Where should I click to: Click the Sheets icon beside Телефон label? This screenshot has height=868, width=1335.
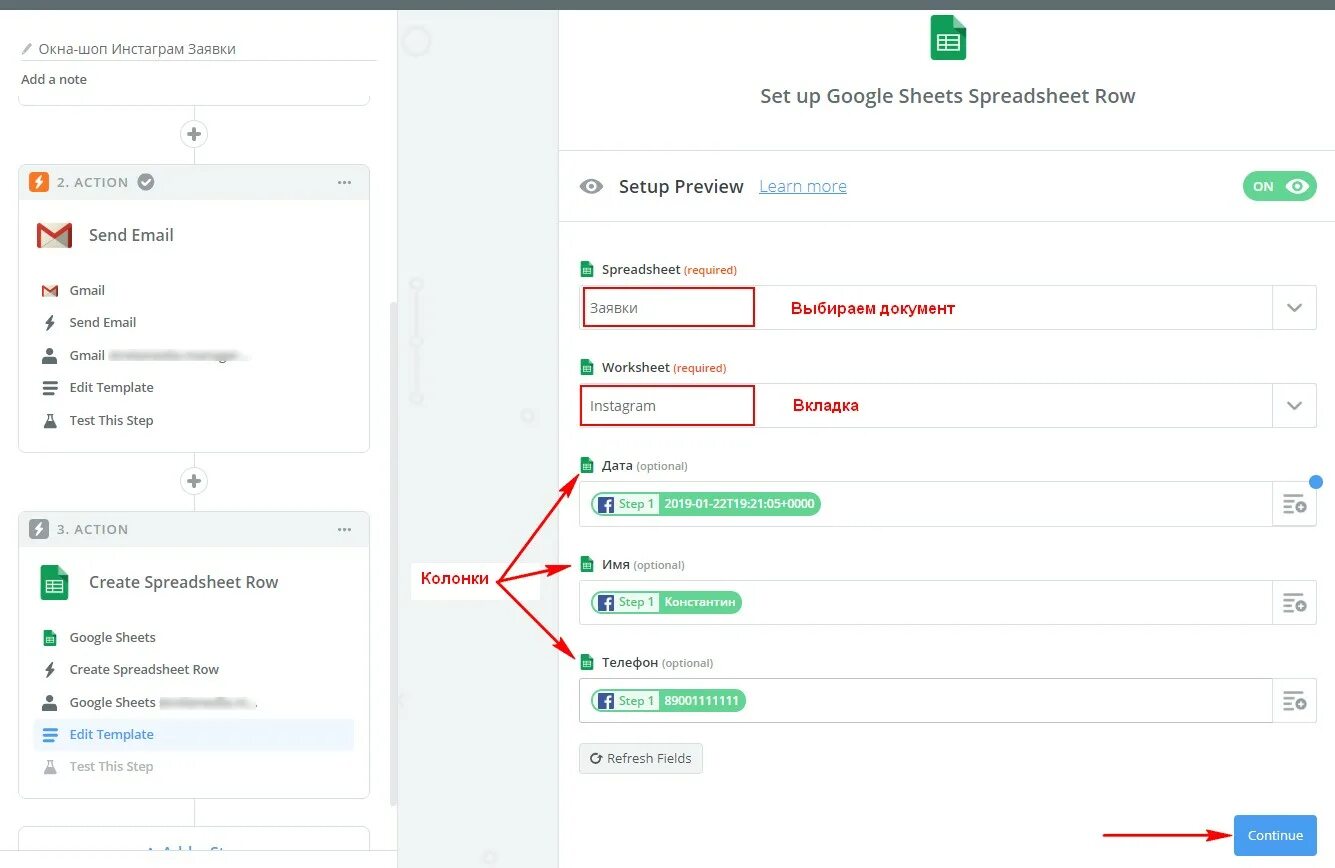pyautogui.click(x=587, y=662)
